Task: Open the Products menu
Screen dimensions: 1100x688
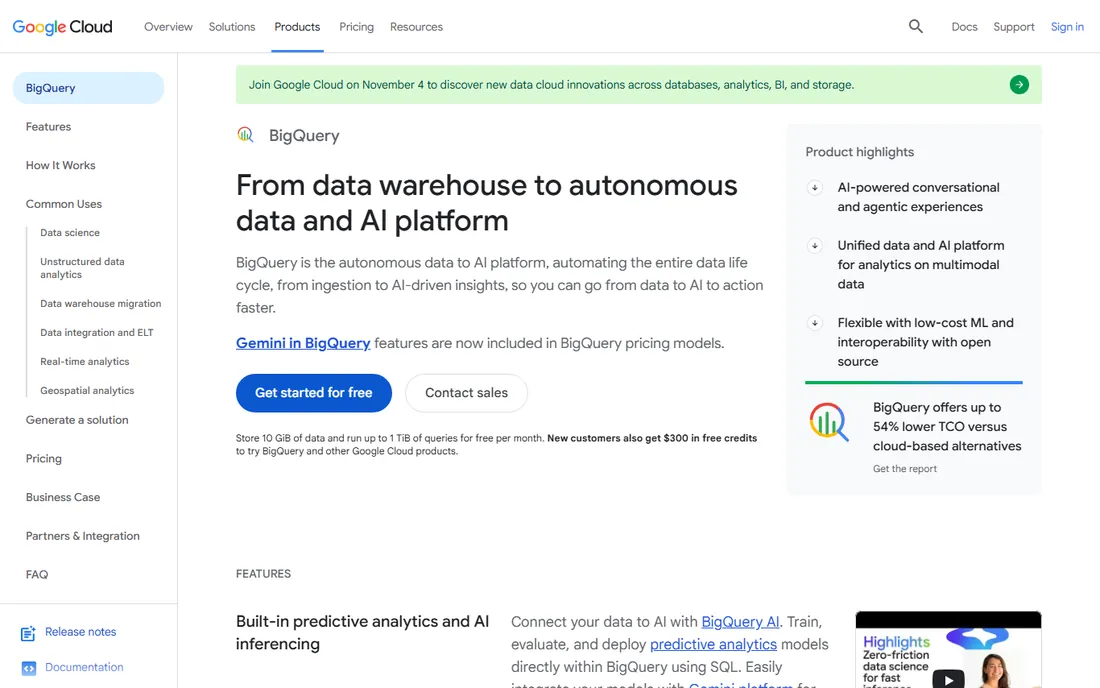Action: click(297, 27)
